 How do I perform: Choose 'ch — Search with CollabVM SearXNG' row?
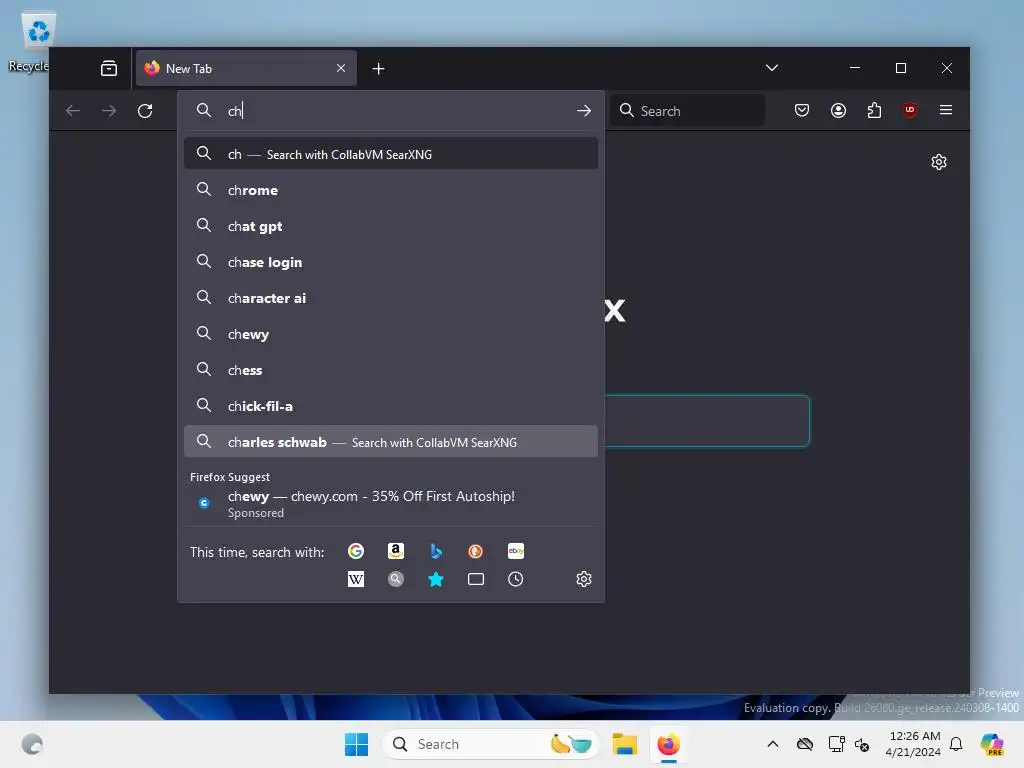(x=391, y=154)
